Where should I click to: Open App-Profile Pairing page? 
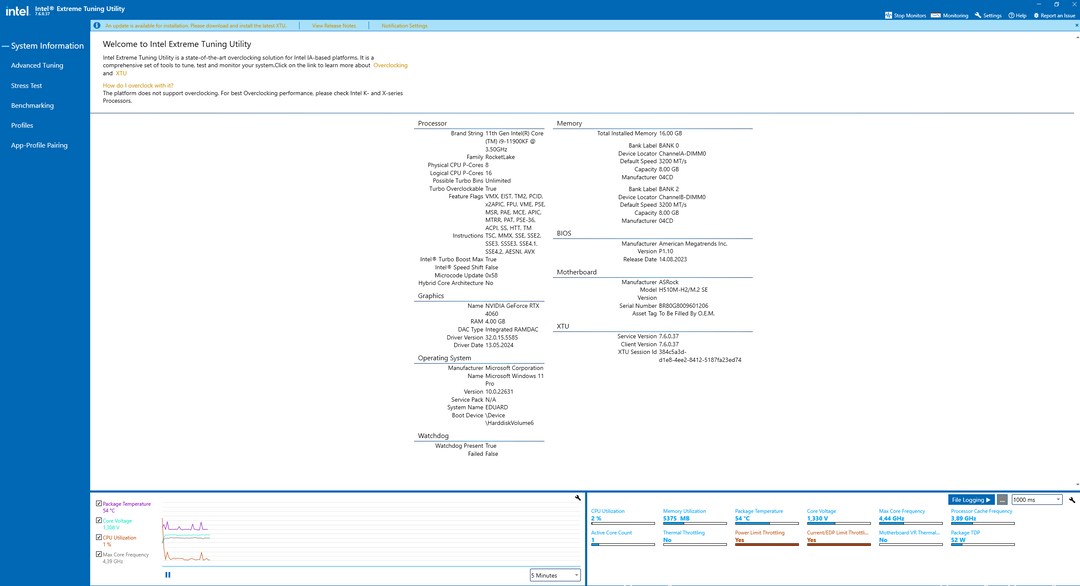(x=39, y=145)
